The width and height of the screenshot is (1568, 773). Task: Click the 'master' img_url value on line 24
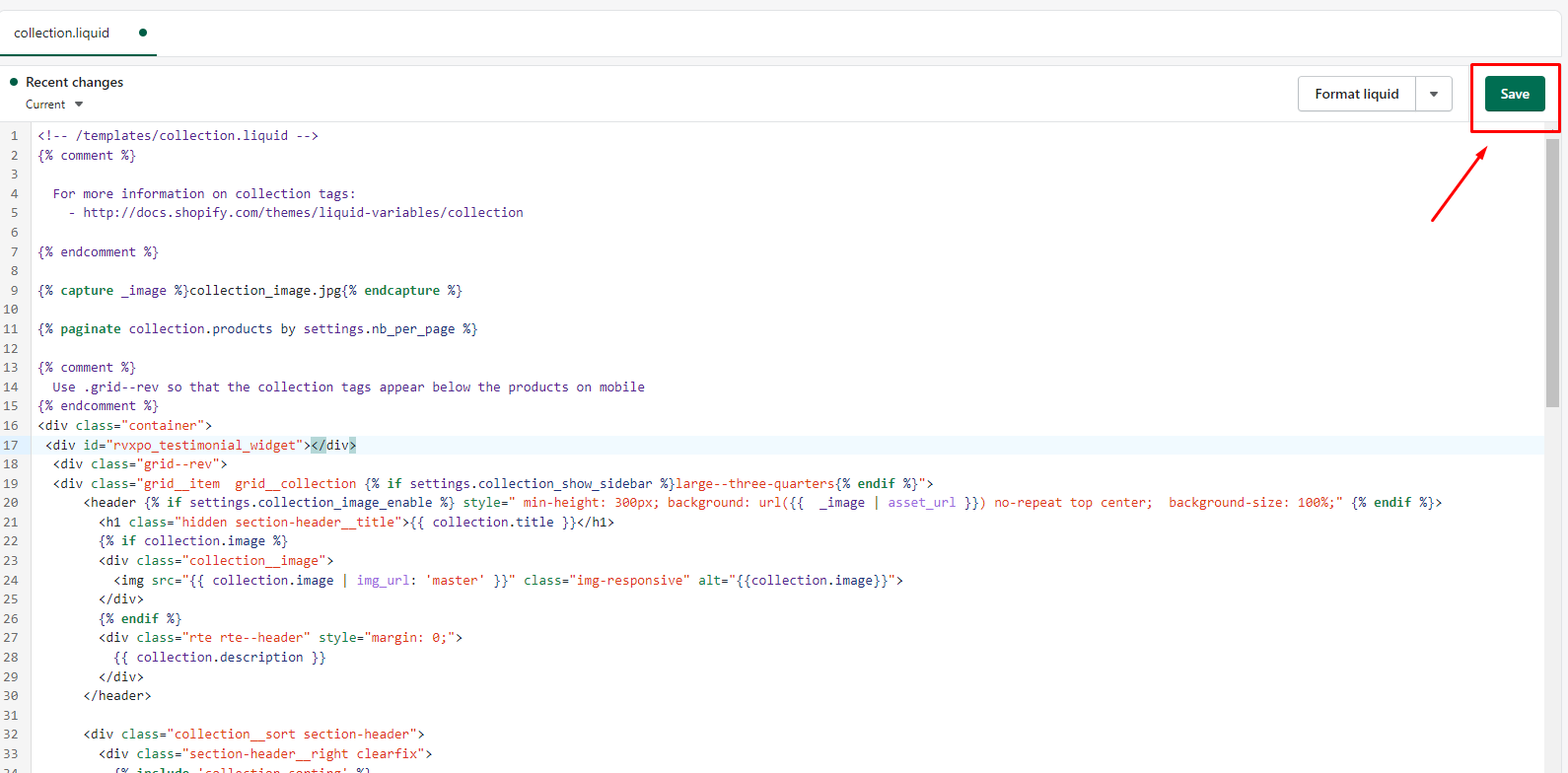(456, 580)
